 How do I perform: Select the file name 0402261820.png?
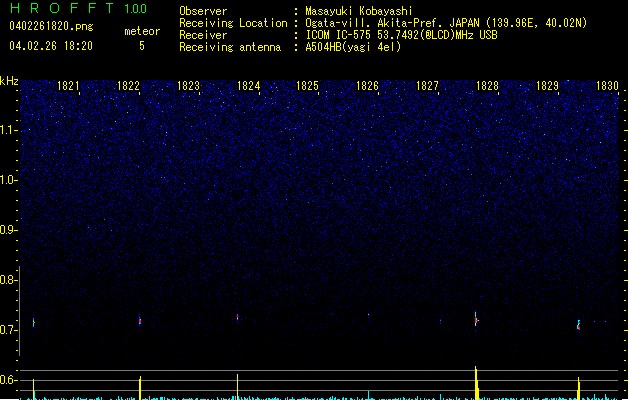(51, 26)
